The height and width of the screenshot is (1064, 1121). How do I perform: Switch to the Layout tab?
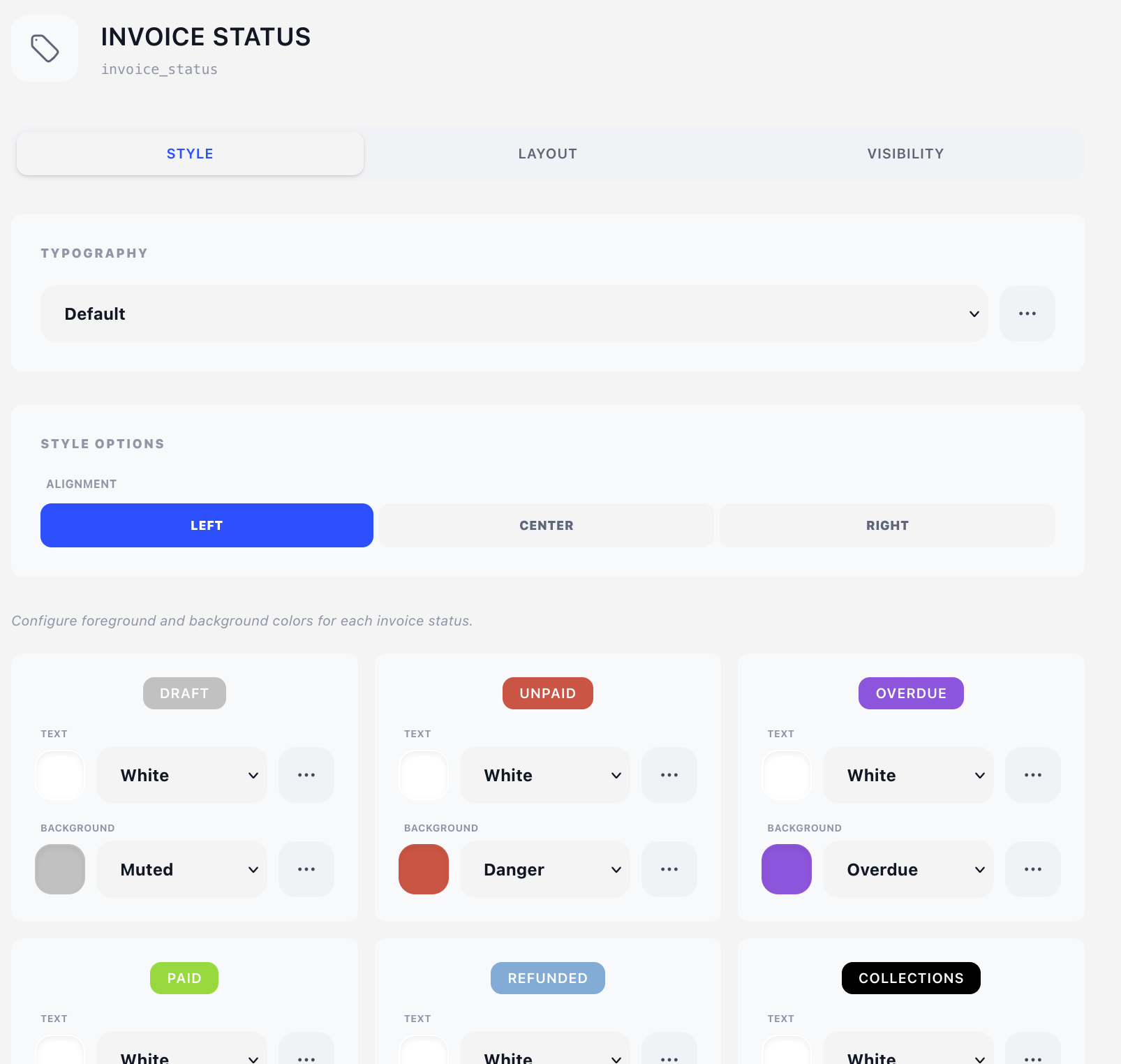click(x=548, y=154)
